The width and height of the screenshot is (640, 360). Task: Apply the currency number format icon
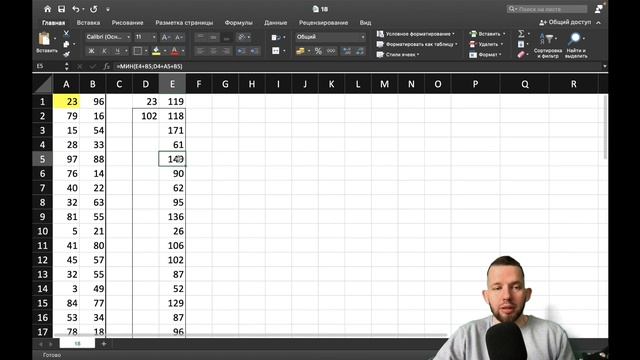click(300, 51)
